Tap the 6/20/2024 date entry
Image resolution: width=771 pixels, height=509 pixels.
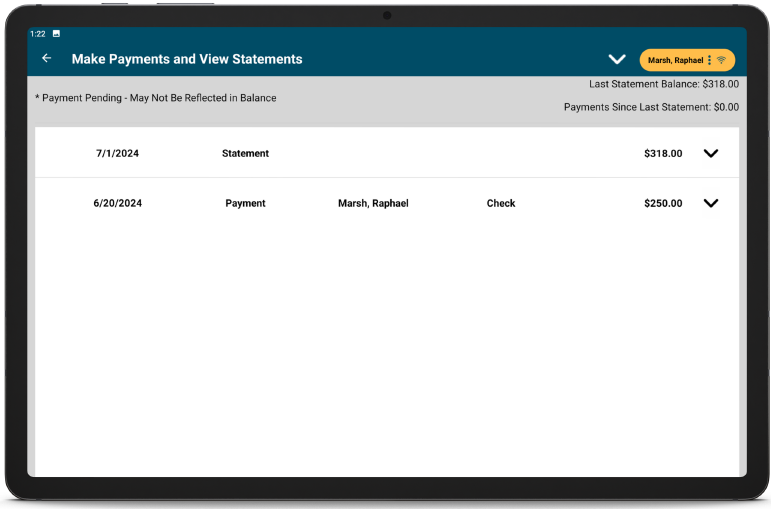pyautogui.click(x=117, y=203)
